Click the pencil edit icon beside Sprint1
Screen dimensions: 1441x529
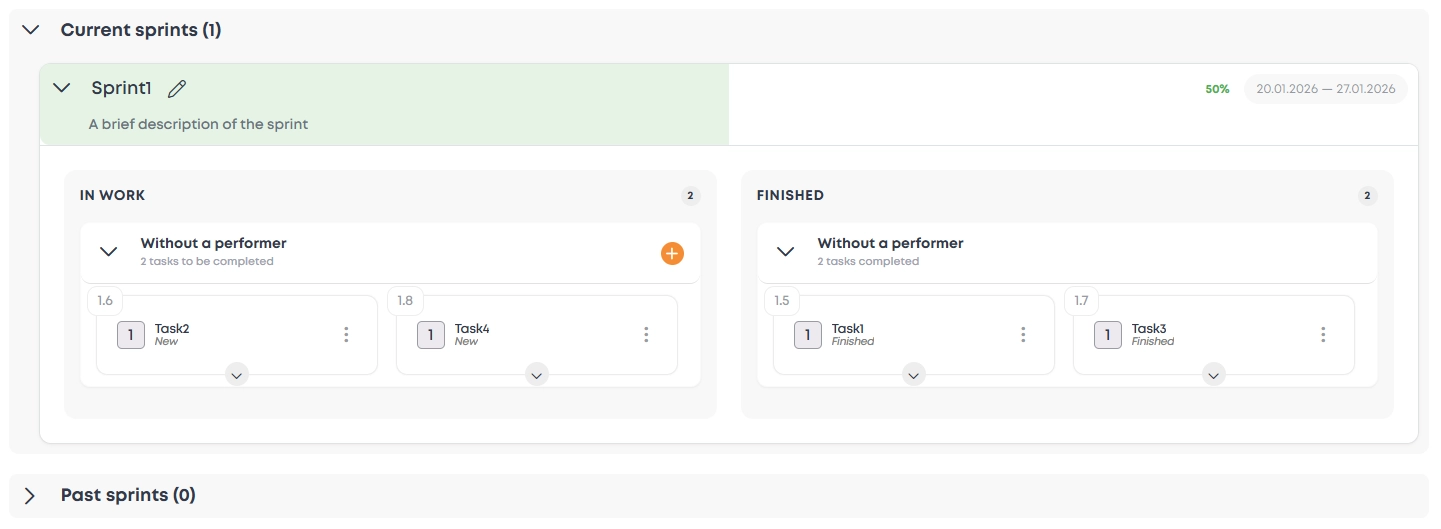click(x=177, y=89)
